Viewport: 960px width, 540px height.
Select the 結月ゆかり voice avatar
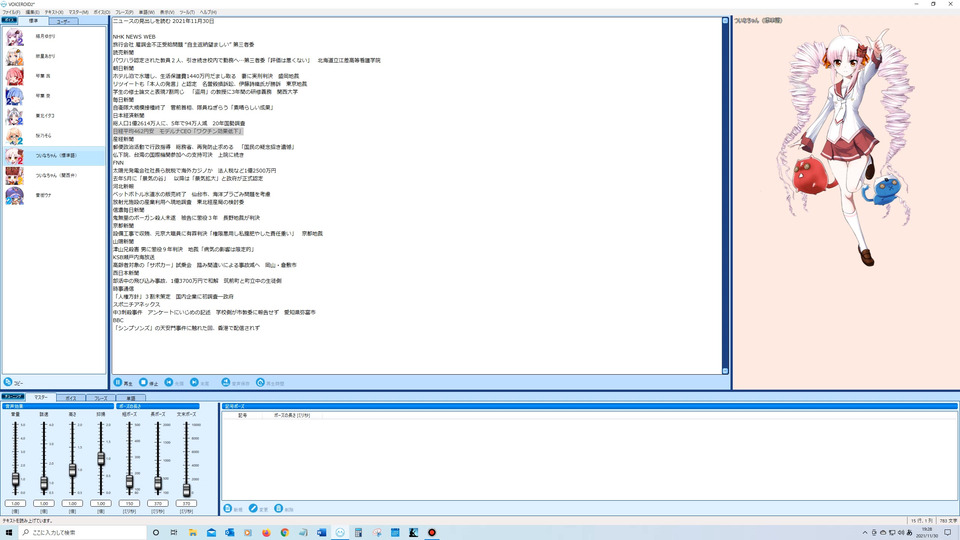[x=15, y=37]
